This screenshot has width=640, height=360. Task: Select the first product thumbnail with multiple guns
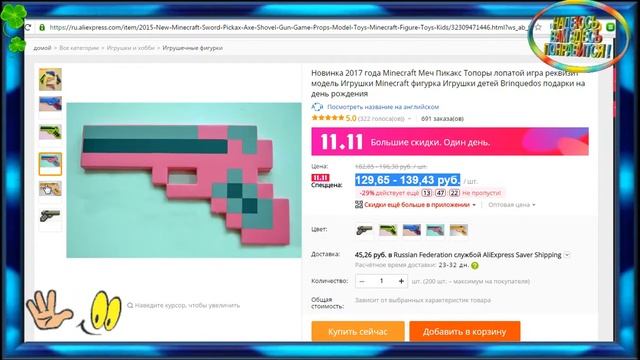(x=50, y=79)
